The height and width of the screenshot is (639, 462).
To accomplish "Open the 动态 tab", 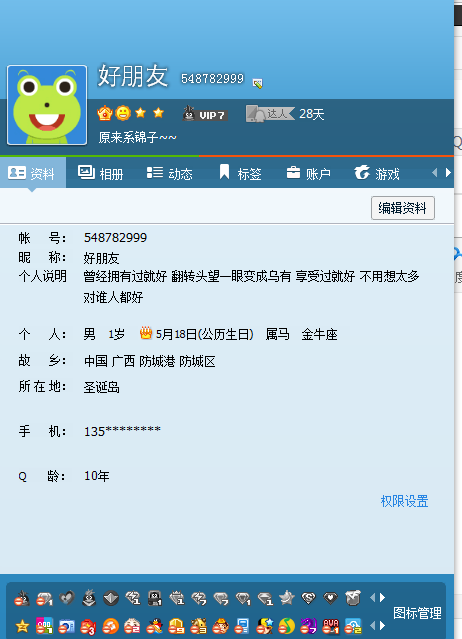I will pyautogui.click(x=169, y=173).
